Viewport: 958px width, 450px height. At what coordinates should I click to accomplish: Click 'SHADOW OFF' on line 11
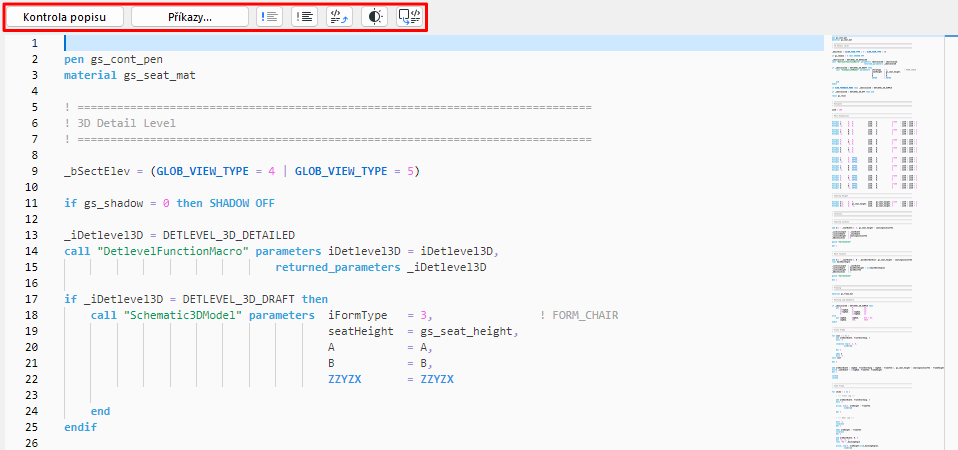point(242,203)
